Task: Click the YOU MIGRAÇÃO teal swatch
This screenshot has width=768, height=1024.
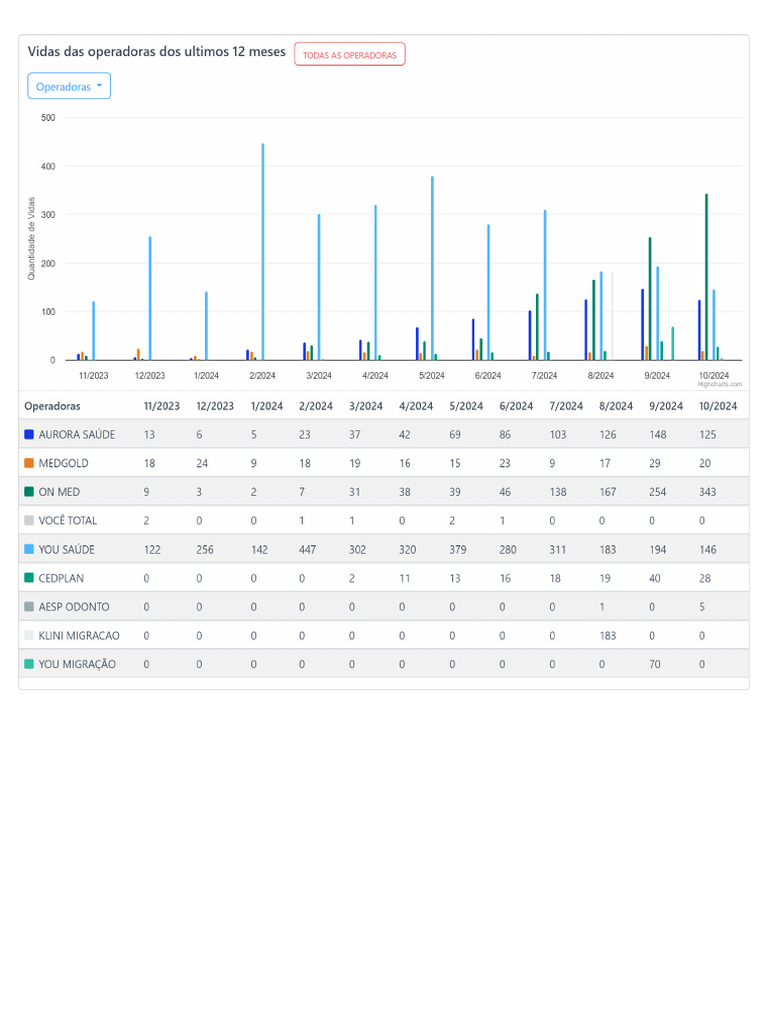Action: pos(29,664)
